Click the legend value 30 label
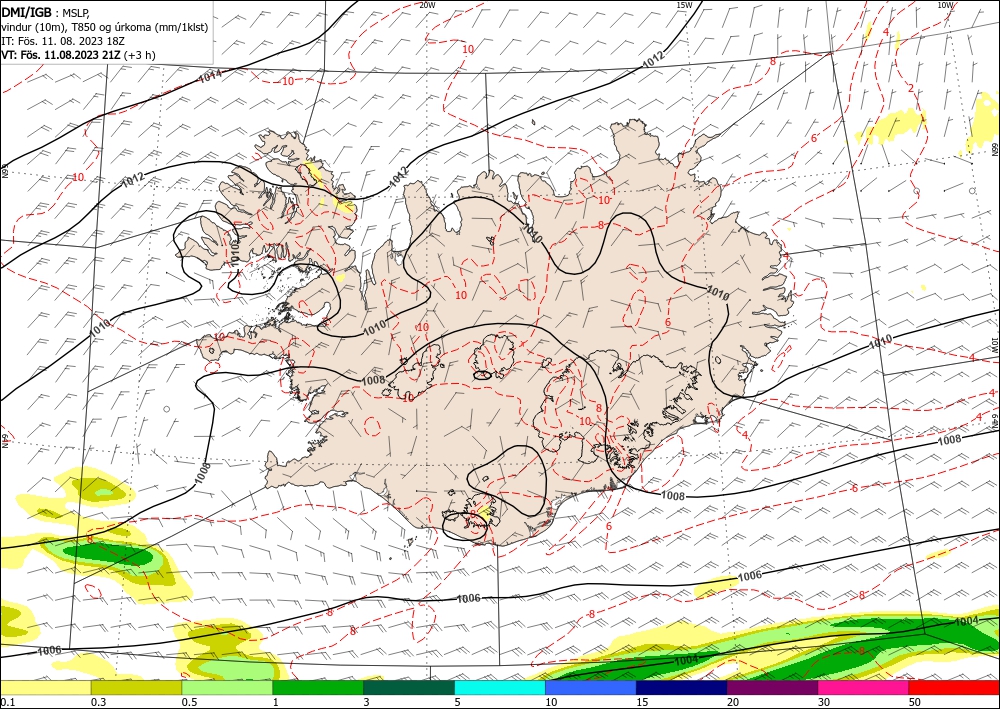 tap(824, 702)
